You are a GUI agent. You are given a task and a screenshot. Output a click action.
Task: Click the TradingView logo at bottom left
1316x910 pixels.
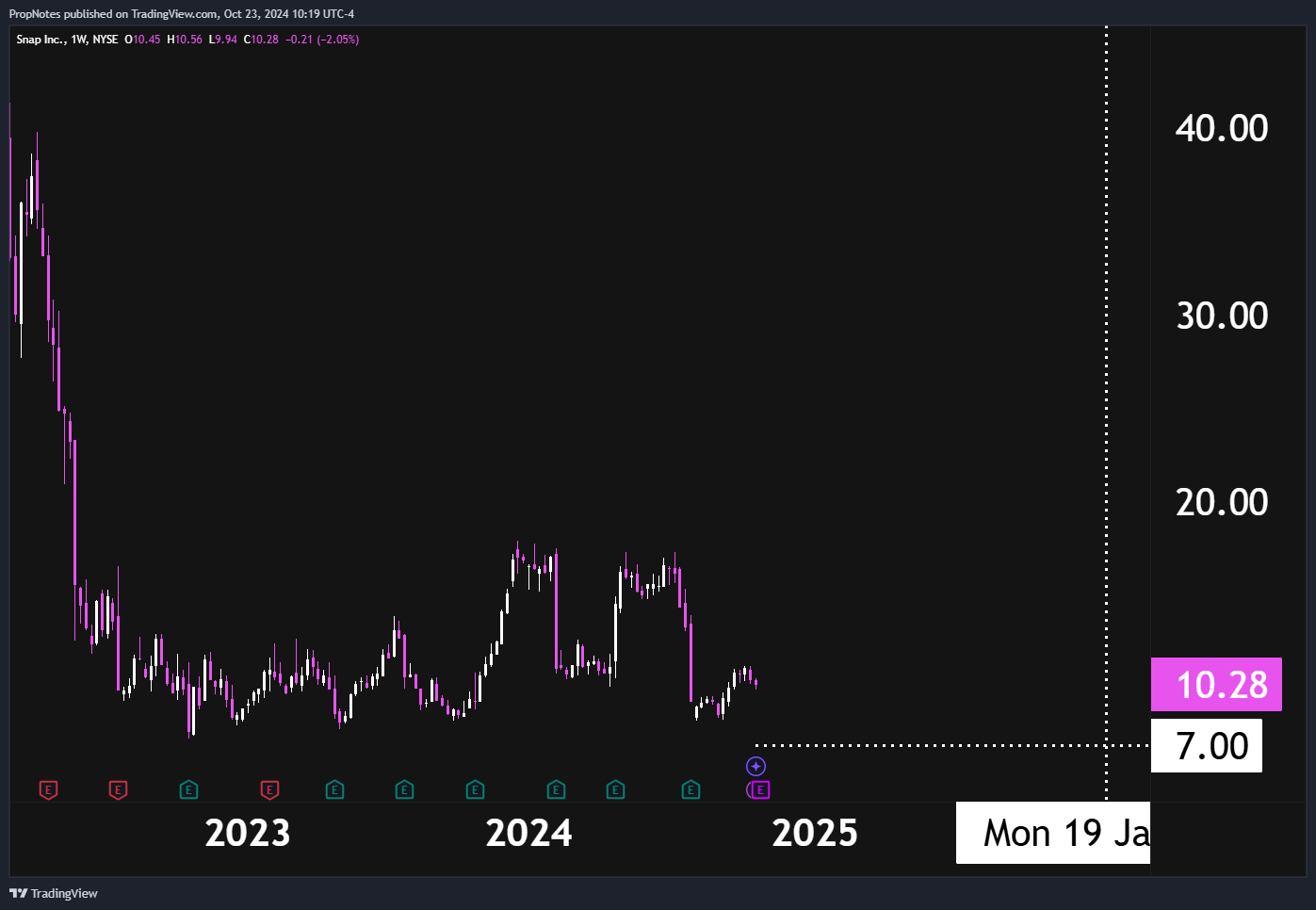coord(54,893)
